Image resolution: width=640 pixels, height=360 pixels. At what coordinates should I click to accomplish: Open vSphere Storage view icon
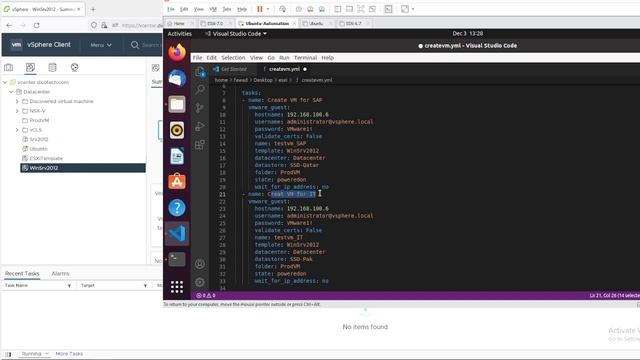[x=52, y=67]
